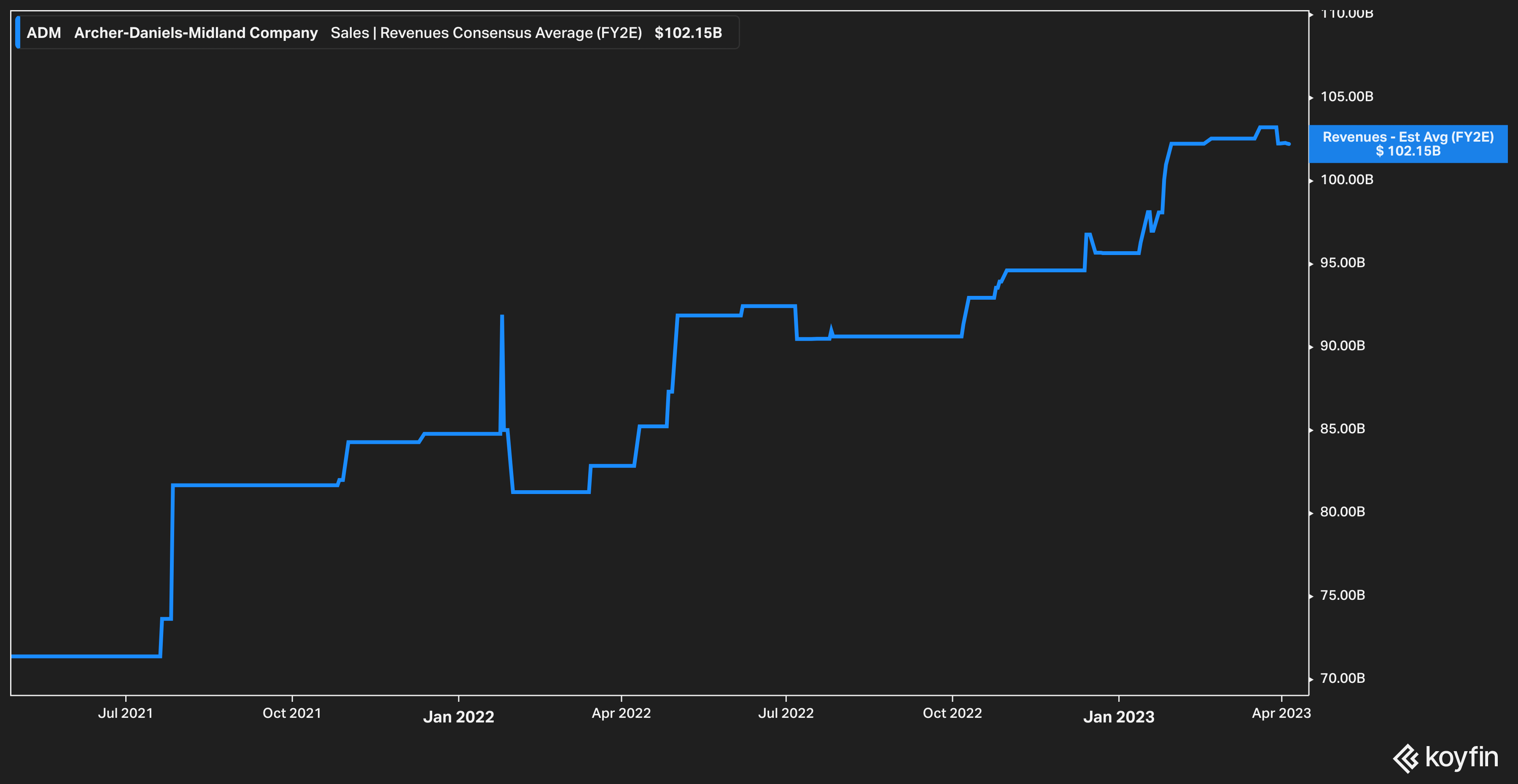The width and height of the screenshot is (1518, 784).
Task: Click the Jul 2021 axis label
Action: [125, 713]
